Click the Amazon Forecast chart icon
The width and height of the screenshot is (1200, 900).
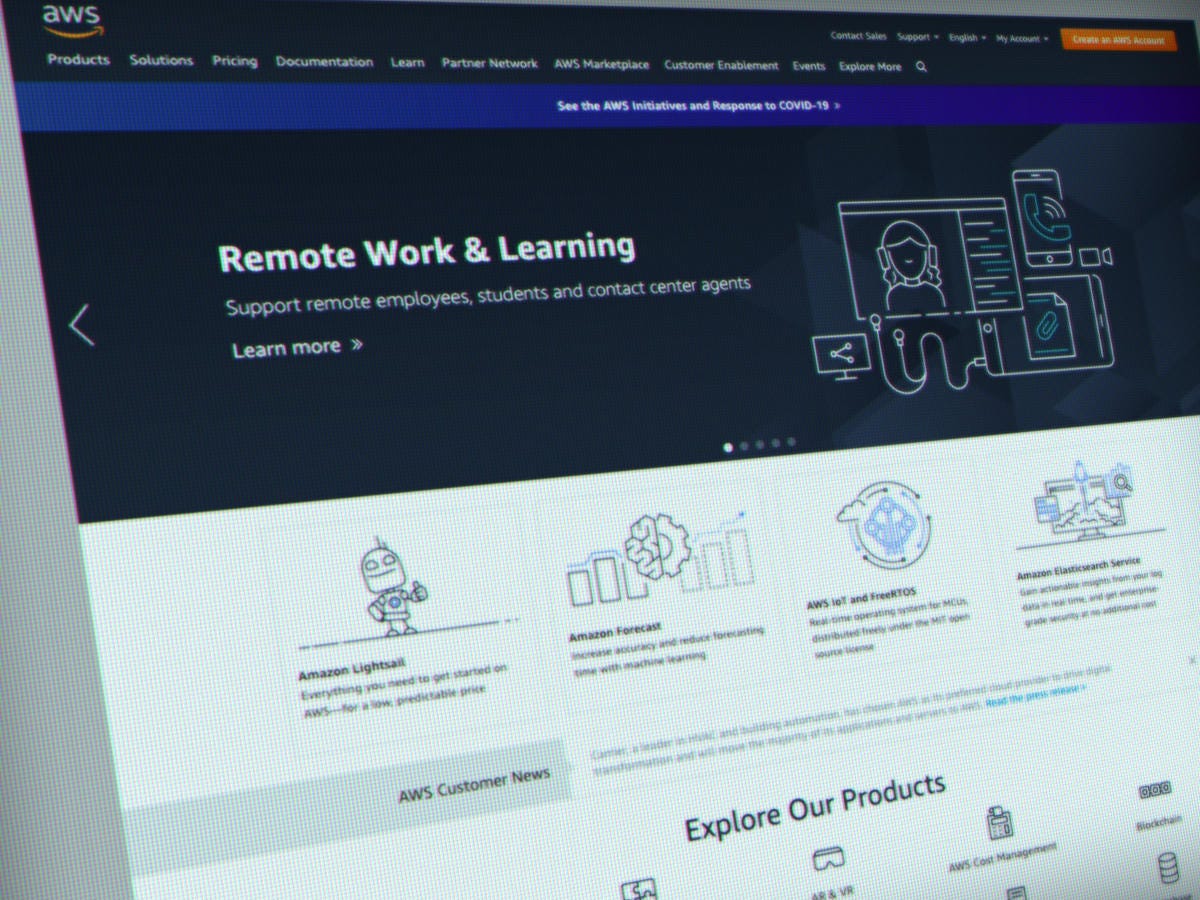click(660, 558)
